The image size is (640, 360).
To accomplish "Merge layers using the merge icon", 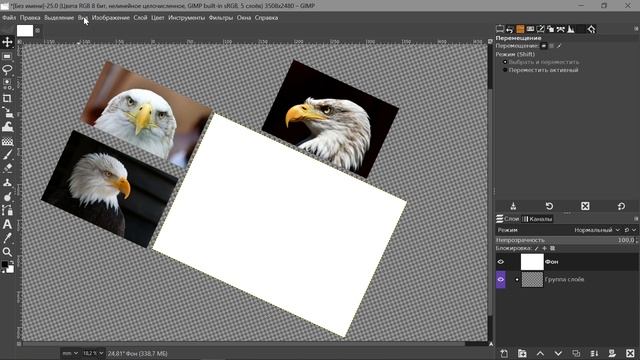I will (x=594, y=353).
